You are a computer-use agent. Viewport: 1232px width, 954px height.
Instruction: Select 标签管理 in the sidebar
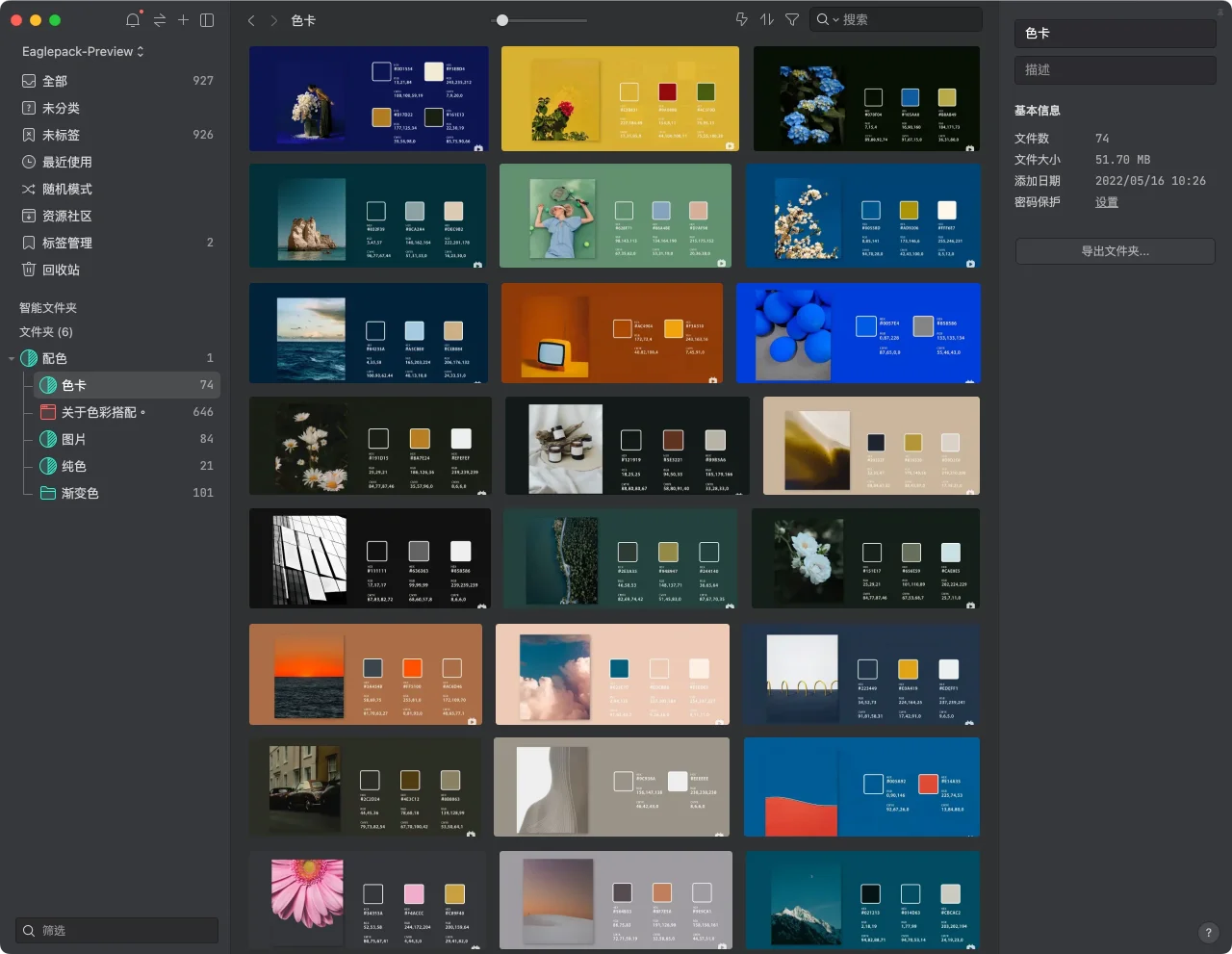click(66, 243)
